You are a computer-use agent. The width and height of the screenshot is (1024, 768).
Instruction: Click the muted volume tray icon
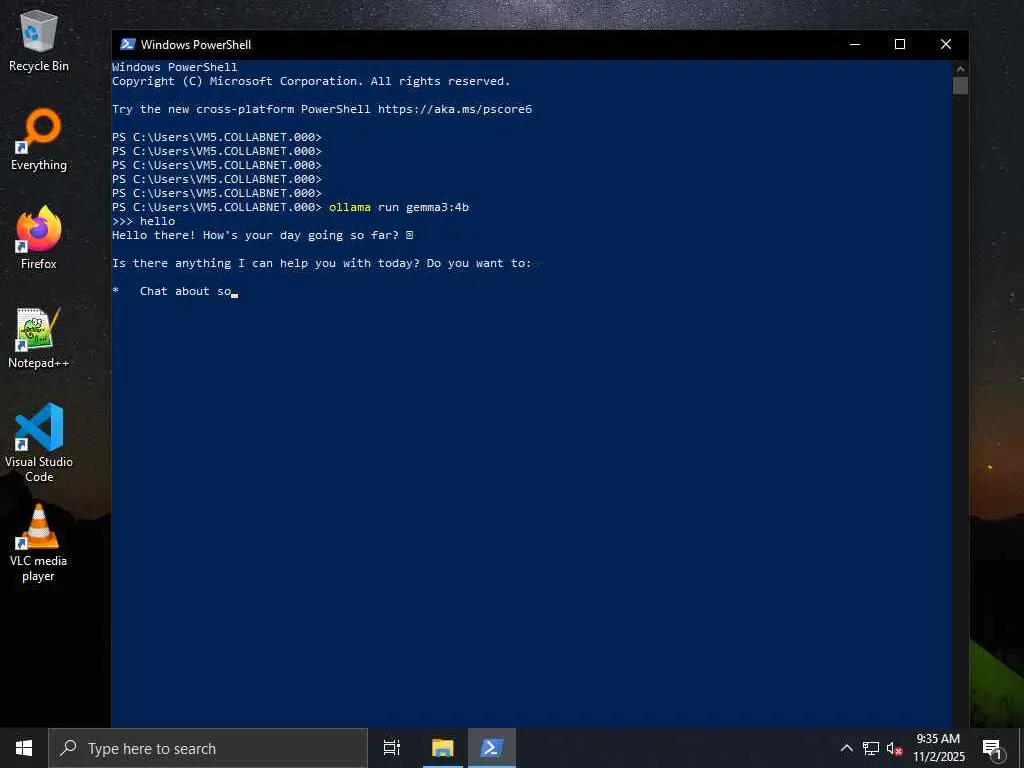tap(894, 748)
